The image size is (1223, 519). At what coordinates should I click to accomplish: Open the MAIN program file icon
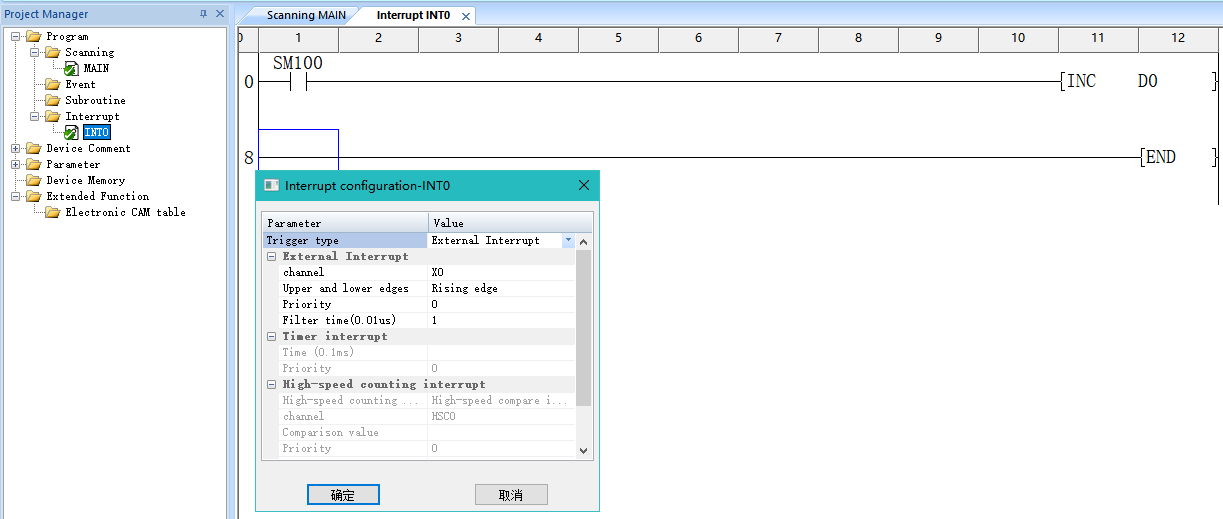(71, 69)
